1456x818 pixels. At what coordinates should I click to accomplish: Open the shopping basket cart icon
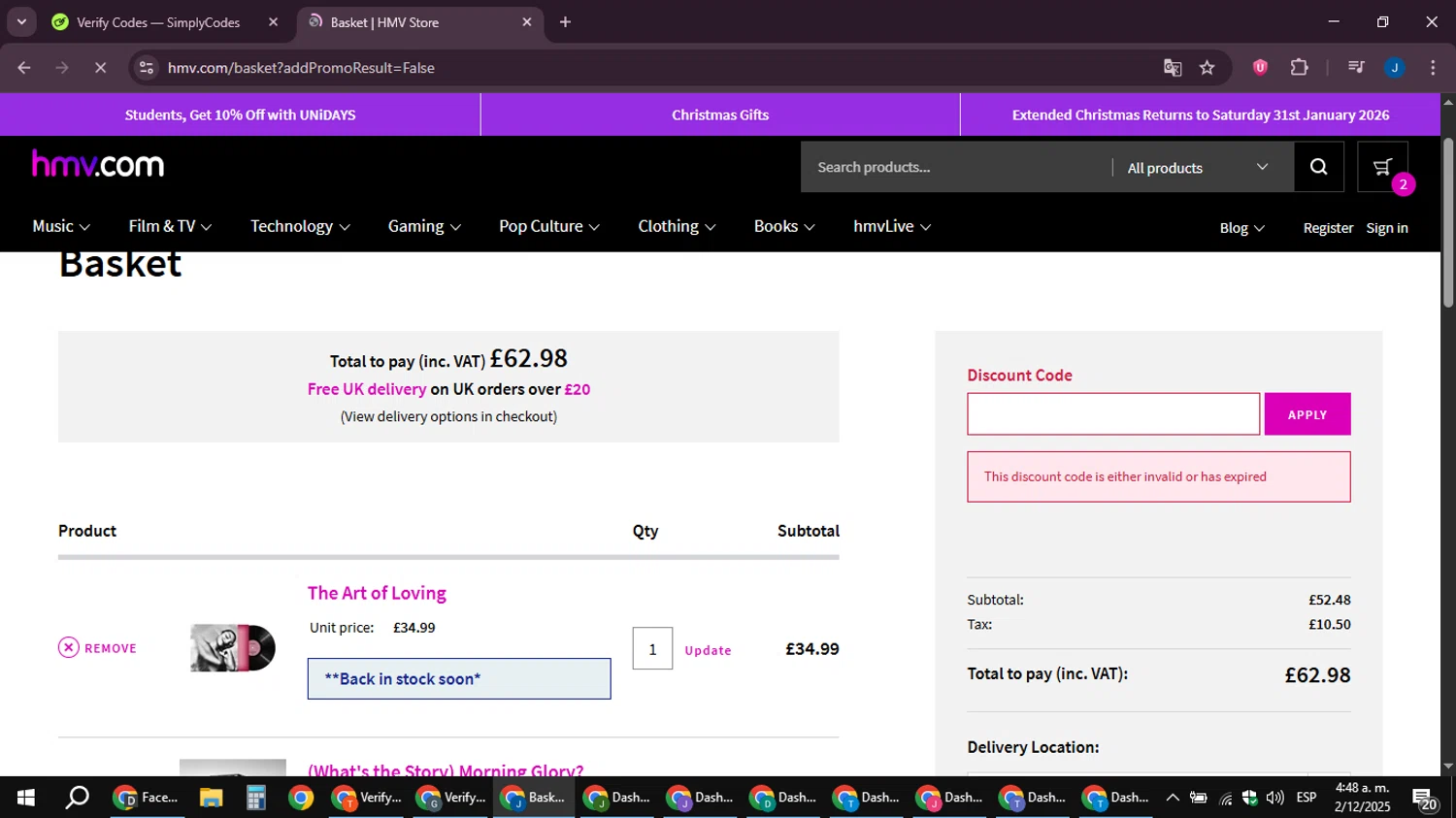coord(1382,167)
